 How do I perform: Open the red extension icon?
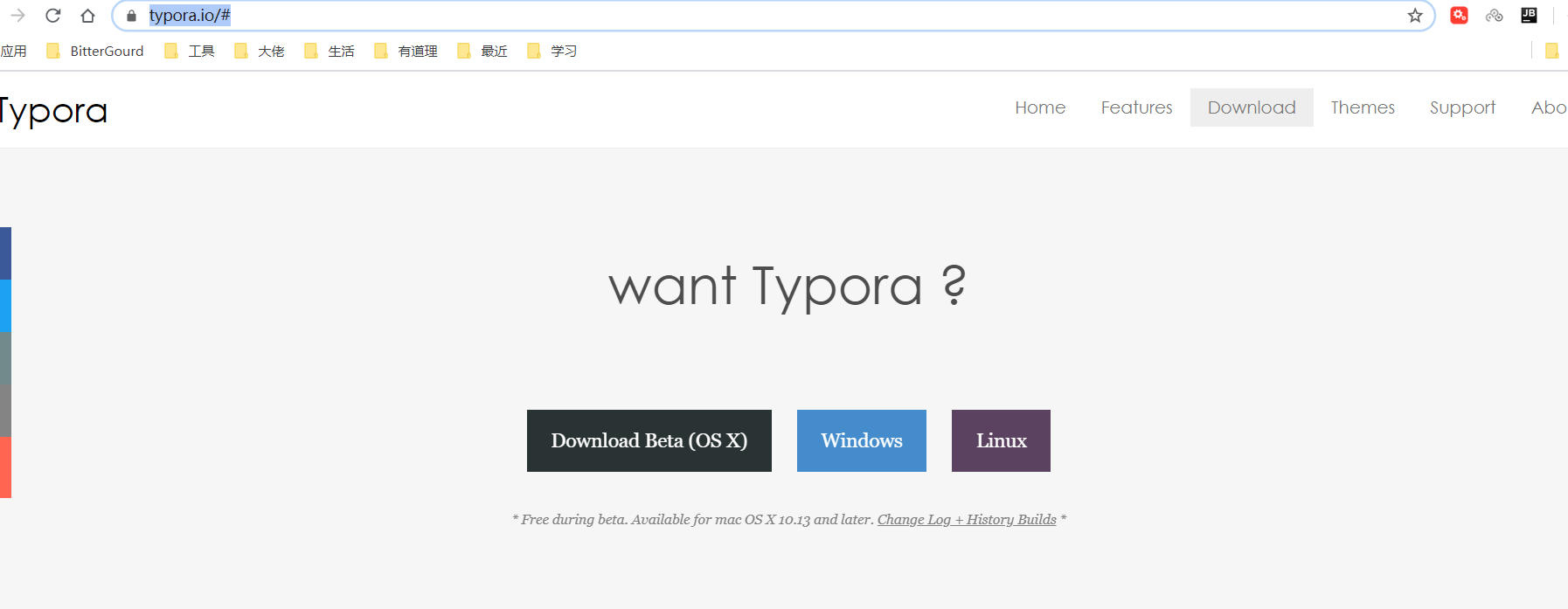click(x=1459, y=16)
